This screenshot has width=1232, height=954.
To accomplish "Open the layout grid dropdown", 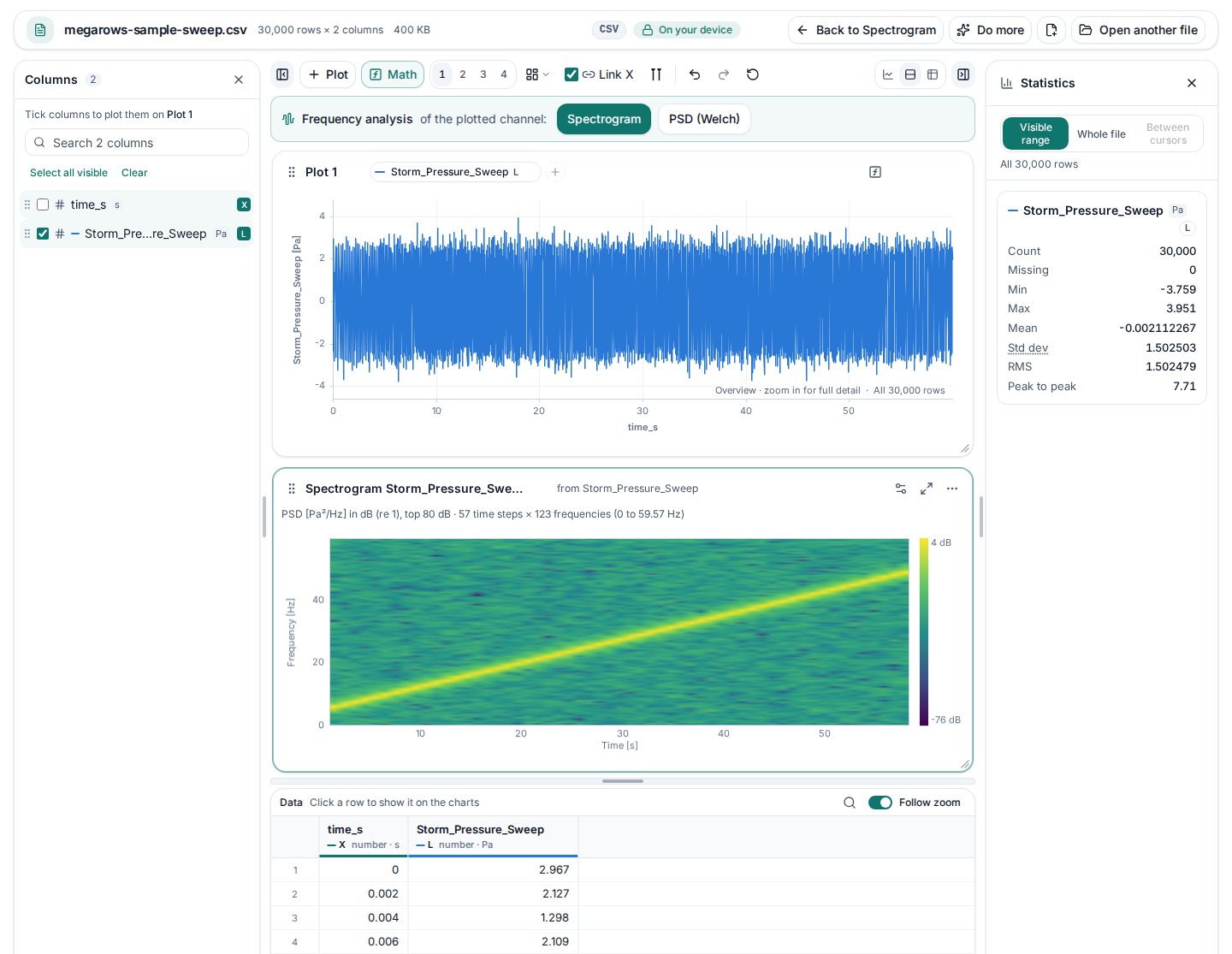I will tap(537, 74).
